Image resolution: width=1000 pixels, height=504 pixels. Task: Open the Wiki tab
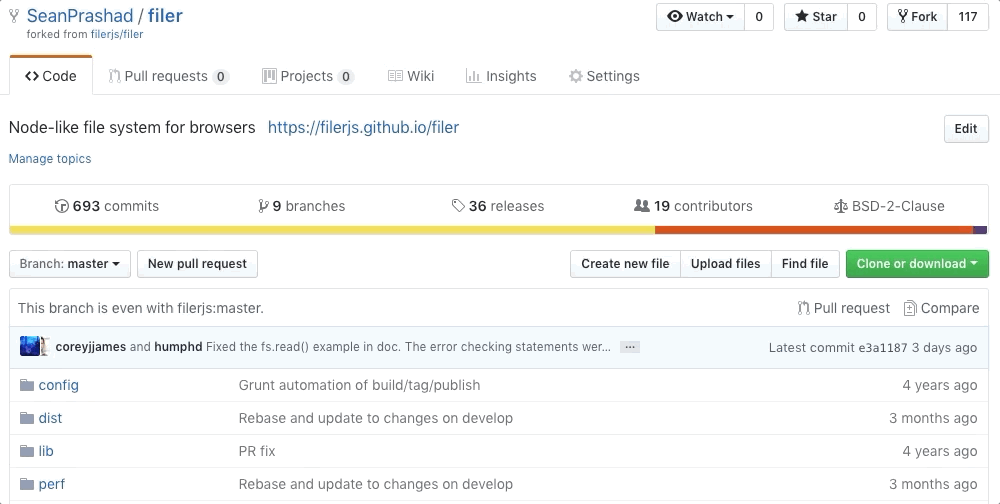click(x=411, y=76)
